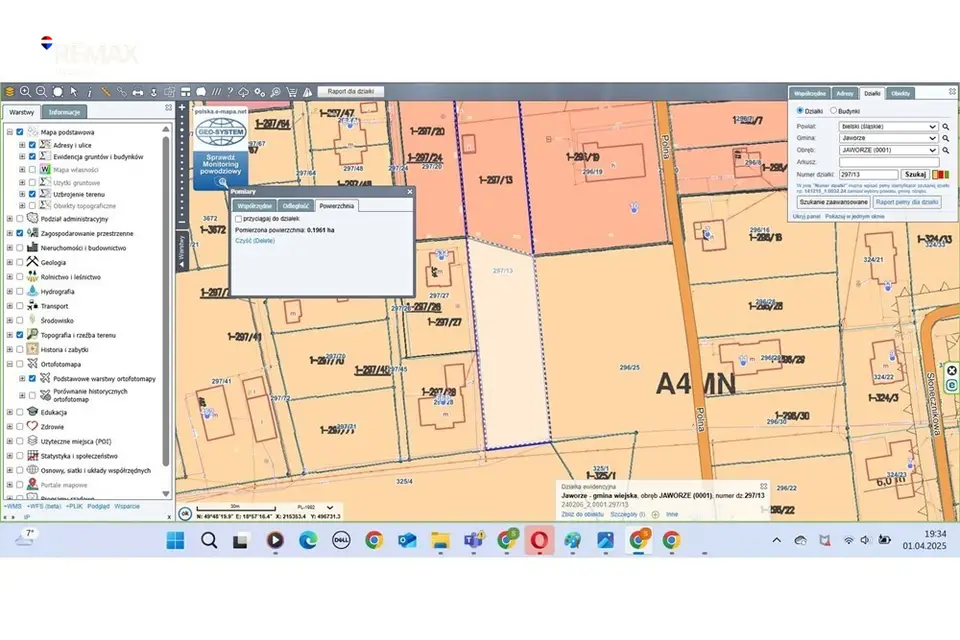Open Windows Start menu

point(176,540)
